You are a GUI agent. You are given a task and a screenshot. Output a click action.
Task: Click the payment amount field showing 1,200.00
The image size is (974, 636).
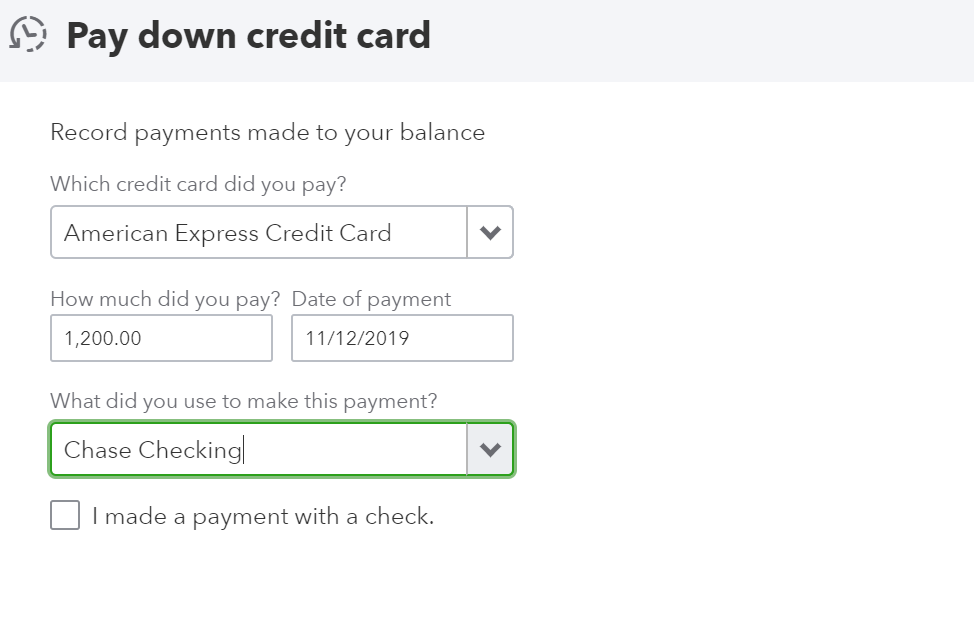(160, 337)
